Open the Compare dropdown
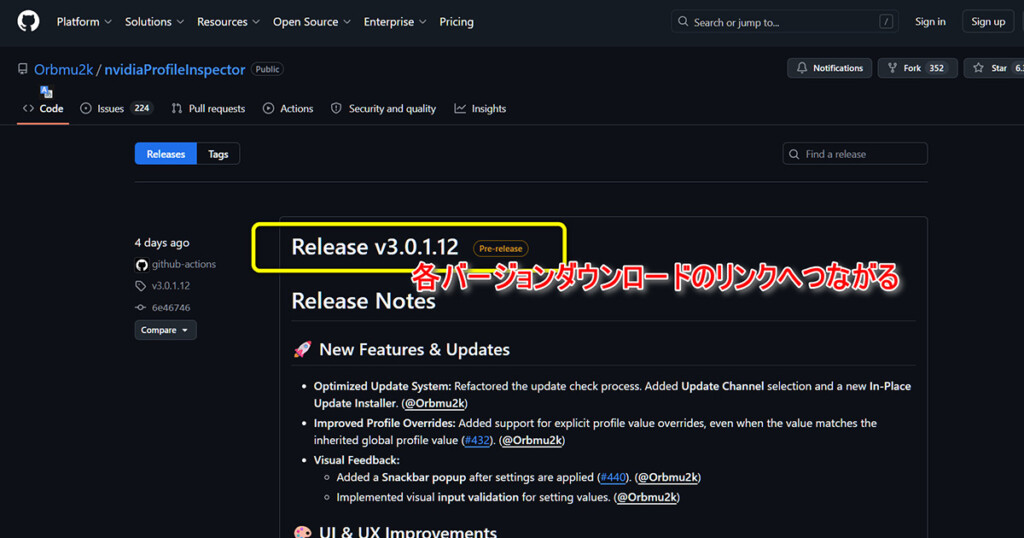The height and width of the screenshot is (538, 1024). click(x=165, y=330)
